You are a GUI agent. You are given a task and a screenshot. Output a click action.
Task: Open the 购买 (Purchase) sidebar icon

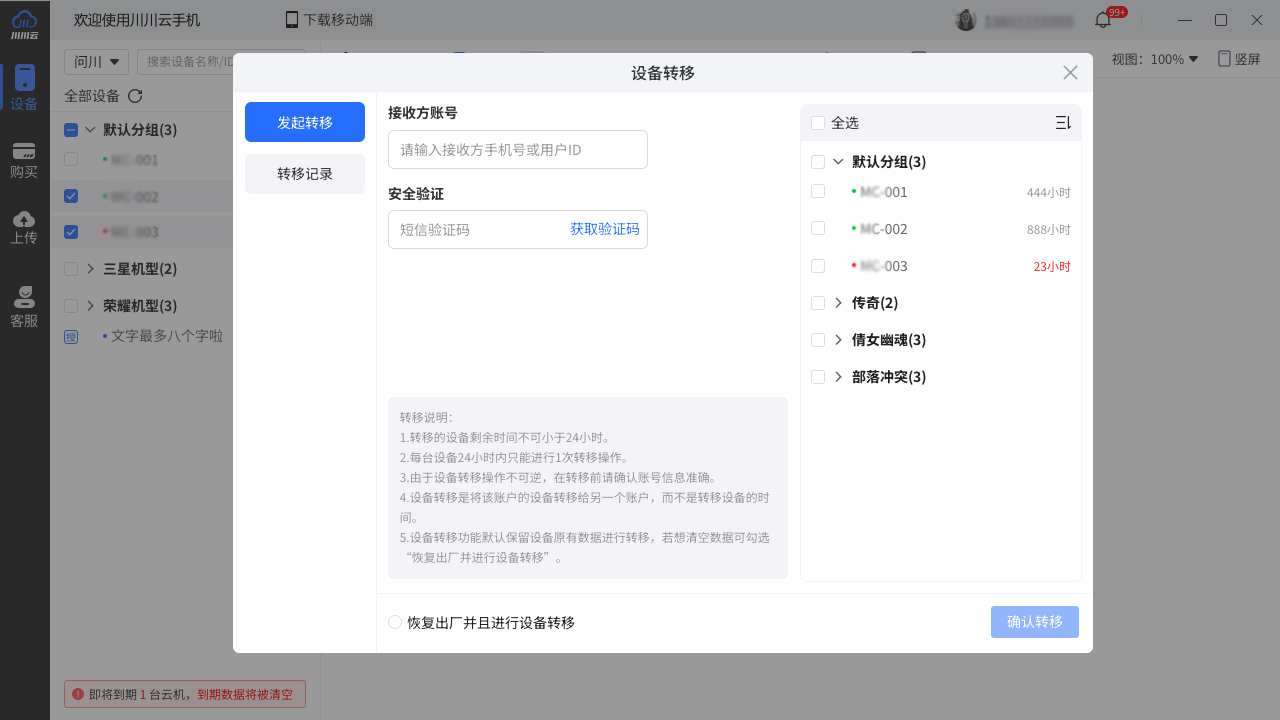[24, 160]
